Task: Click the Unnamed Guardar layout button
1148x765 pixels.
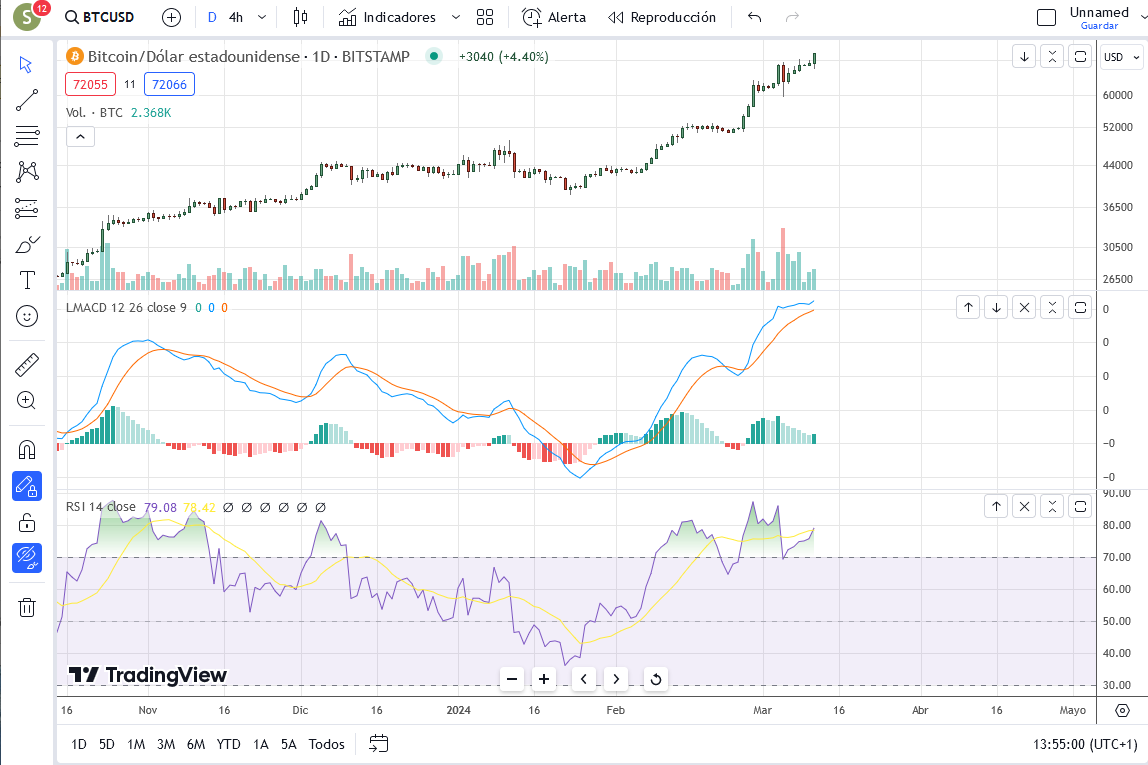Action: 1099,18
